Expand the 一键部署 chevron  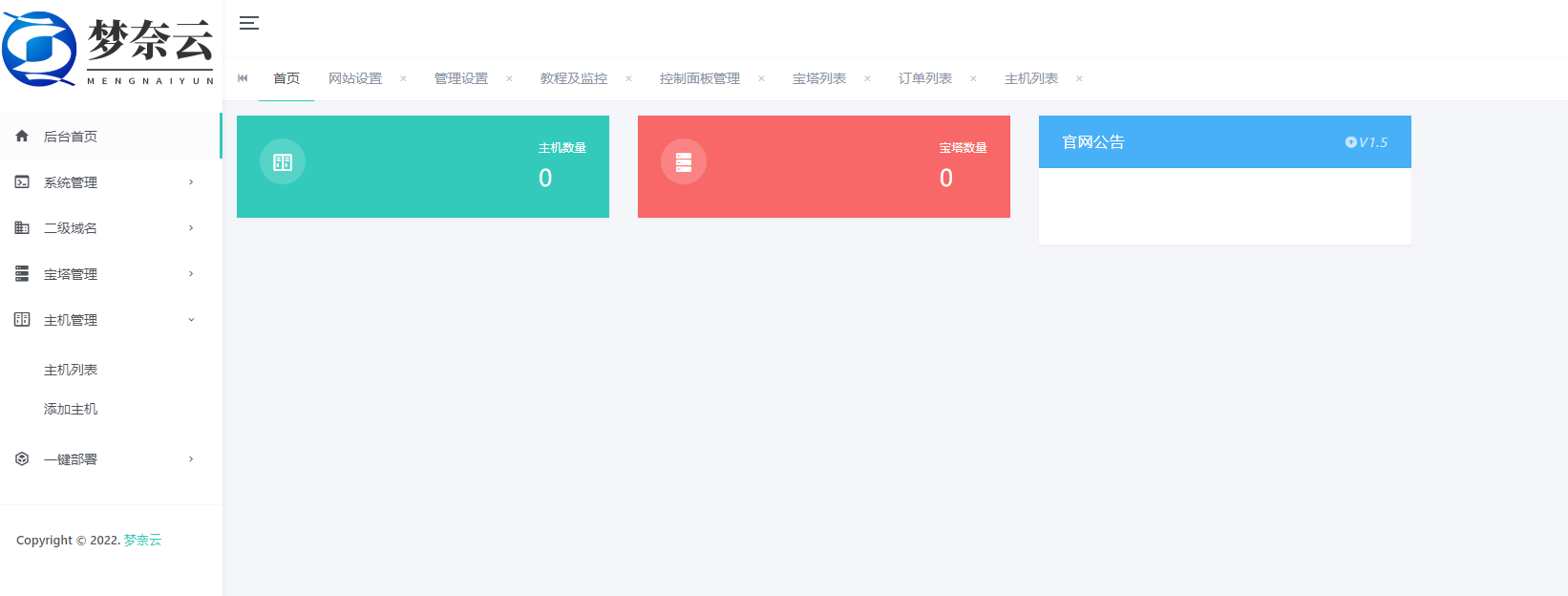click(x=191, y=458)
